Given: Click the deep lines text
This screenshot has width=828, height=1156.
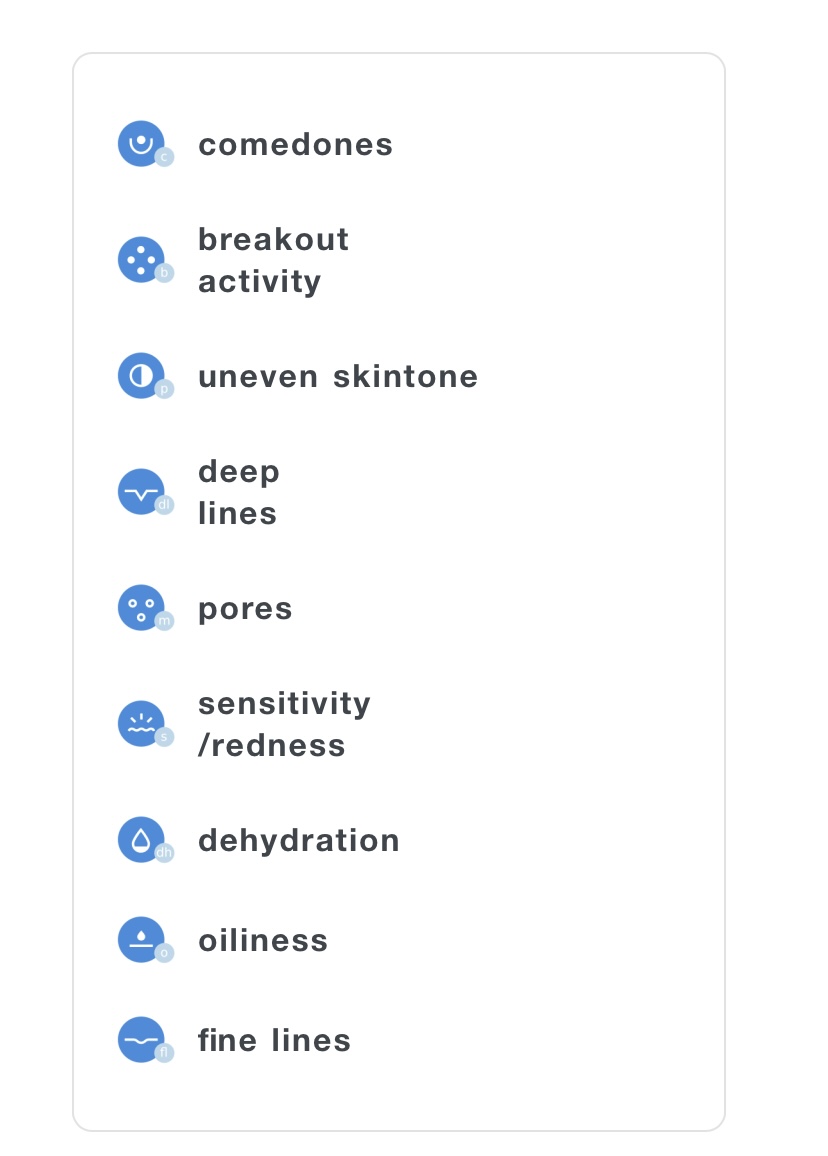Looking at the screenshot, I should click(238, 493).
